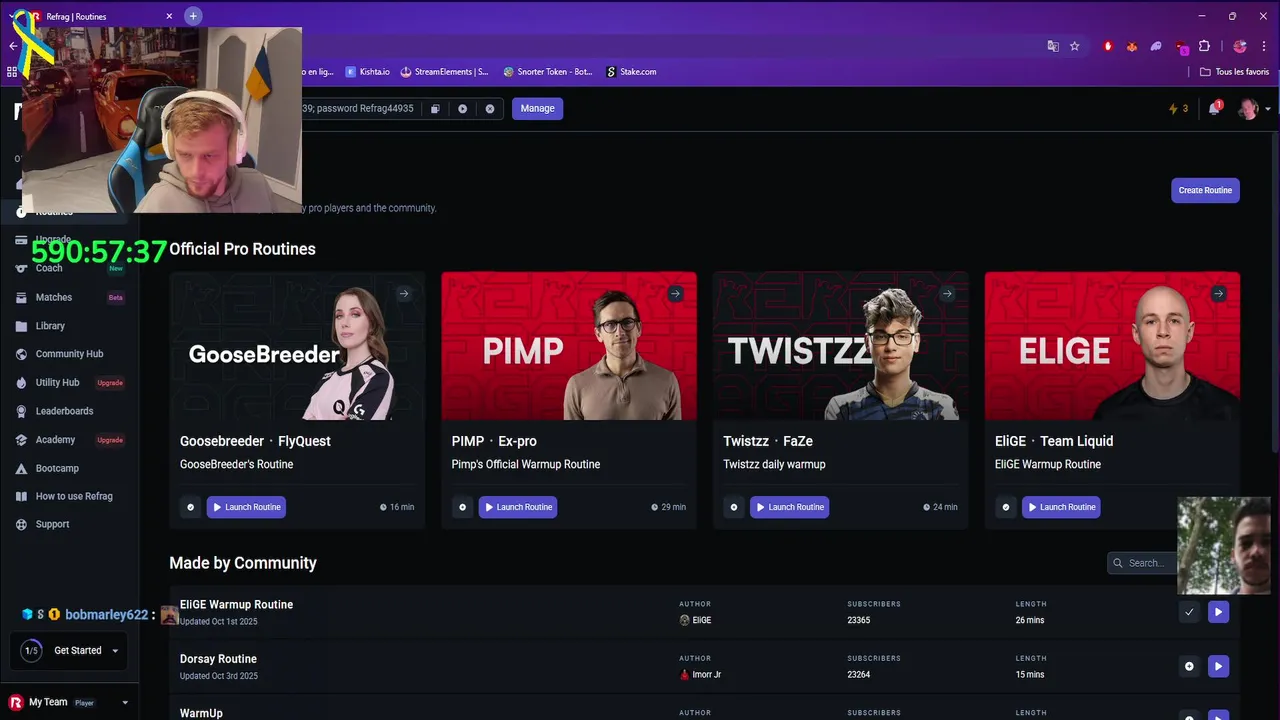Viewport: 1280px width, 720px height.
Task: Click the 26 mins length value
Action: pyautogui.click(x=1029, y=621)
